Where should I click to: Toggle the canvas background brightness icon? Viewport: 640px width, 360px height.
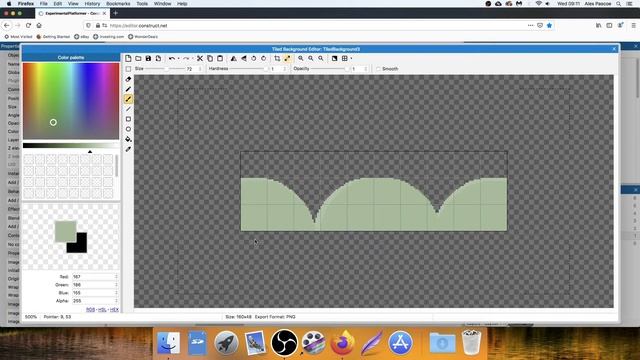334,58
